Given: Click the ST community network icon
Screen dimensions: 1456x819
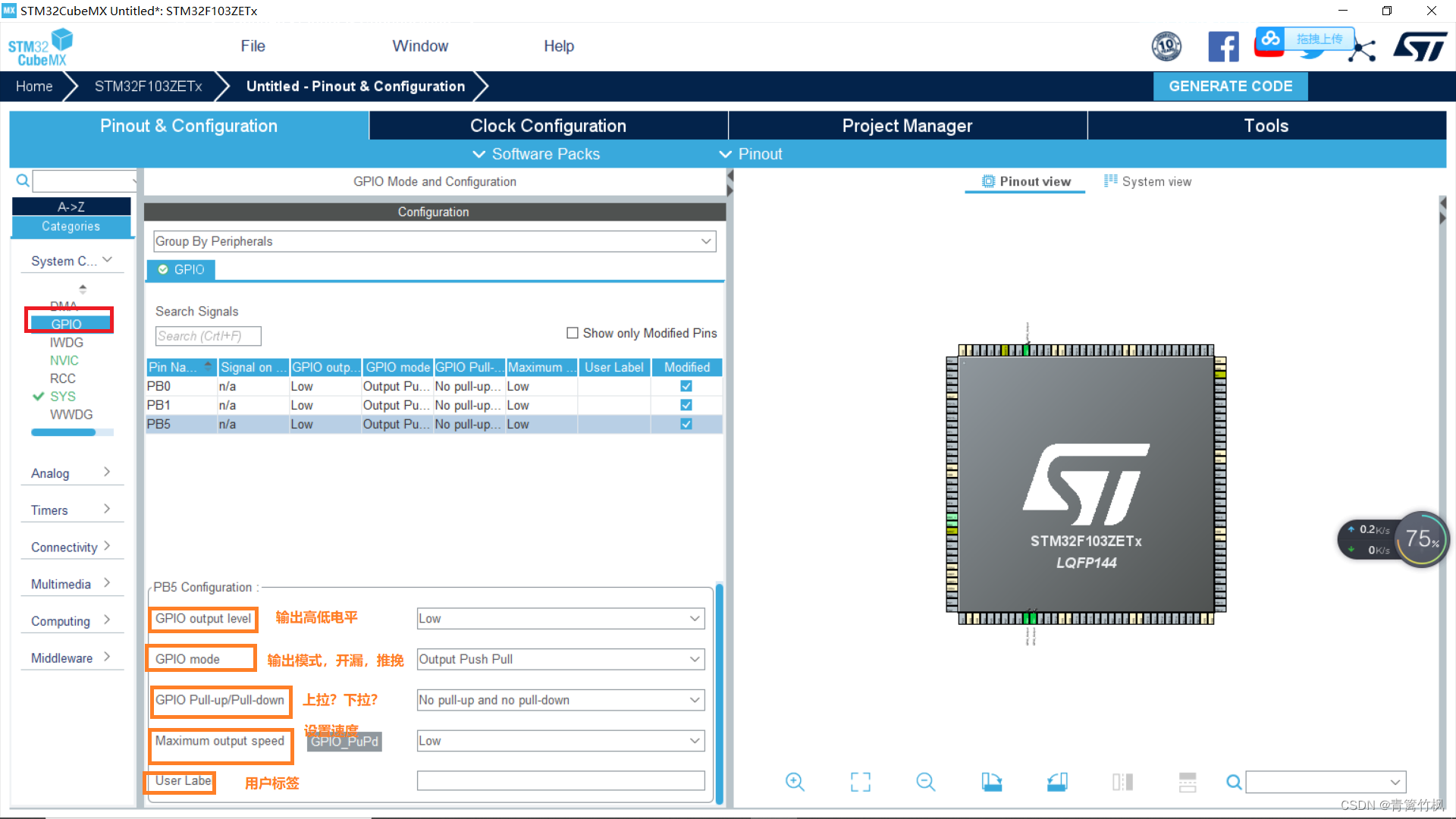Looking at the screenshot, I should click(1363, 50).
